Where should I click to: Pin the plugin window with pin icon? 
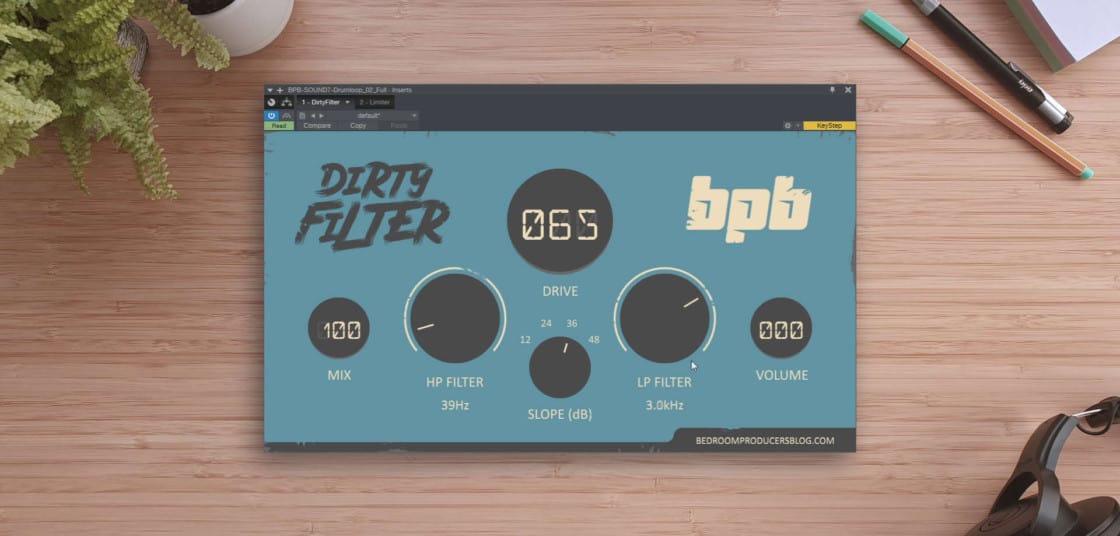(x=832, y=90)
